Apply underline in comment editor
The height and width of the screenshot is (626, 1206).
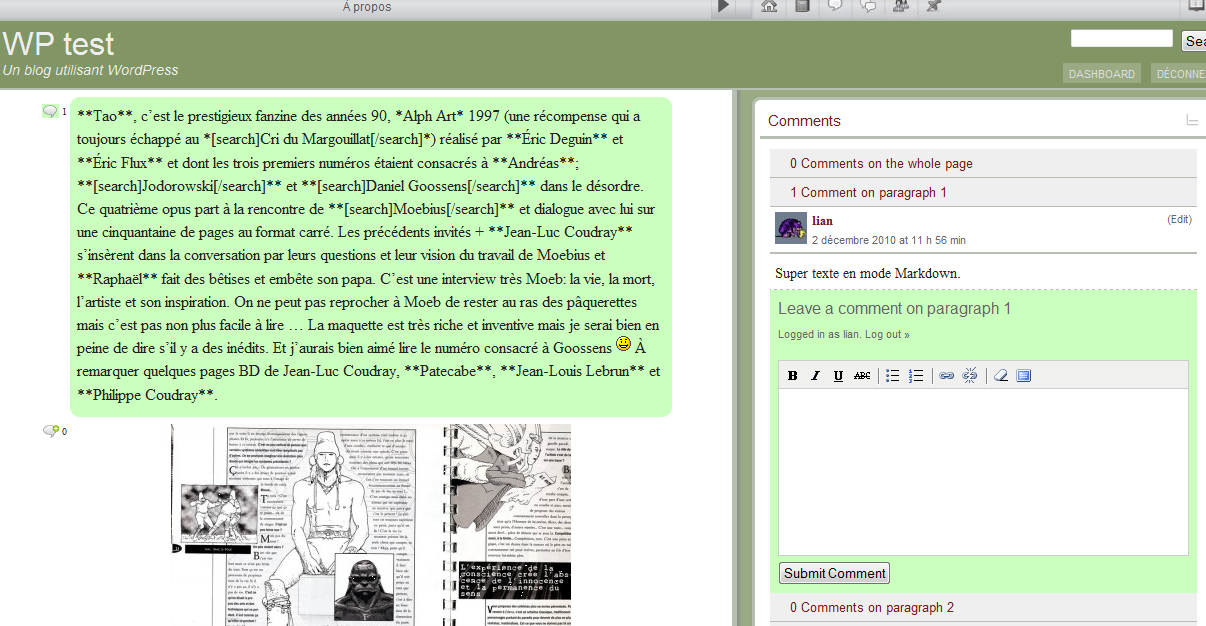click(838, 376)
